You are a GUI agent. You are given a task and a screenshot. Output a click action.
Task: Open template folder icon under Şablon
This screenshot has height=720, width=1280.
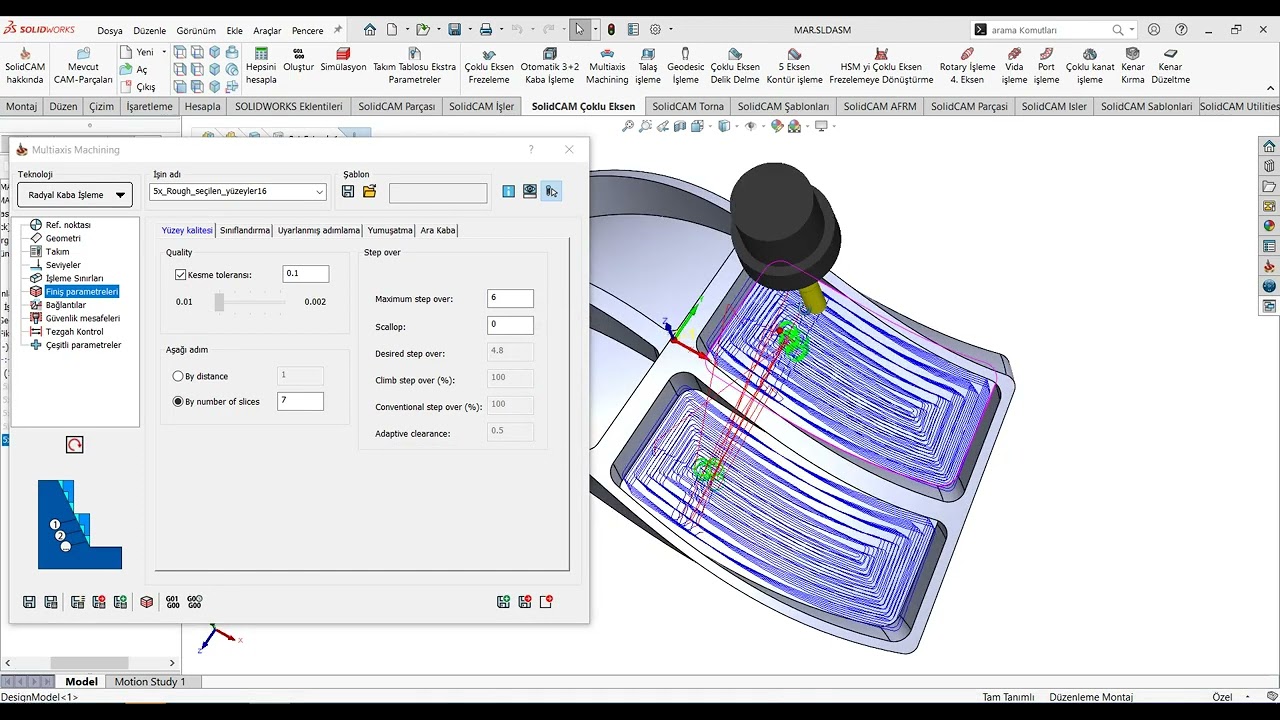click(x=369, y=191)
